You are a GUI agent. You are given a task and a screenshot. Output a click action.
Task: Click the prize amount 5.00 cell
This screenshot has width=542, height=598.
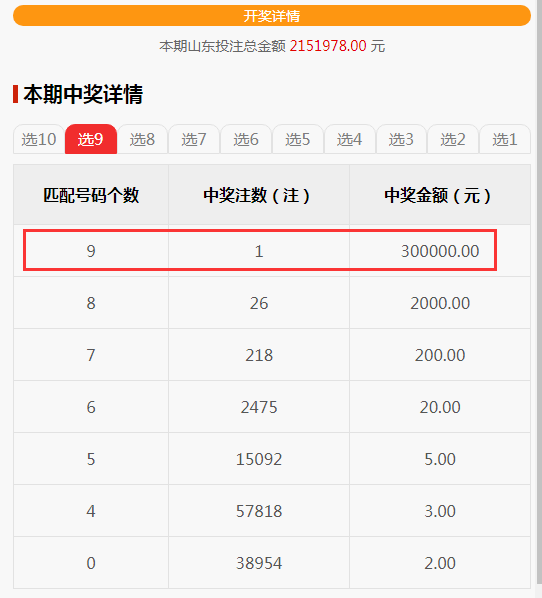(440, 458)
